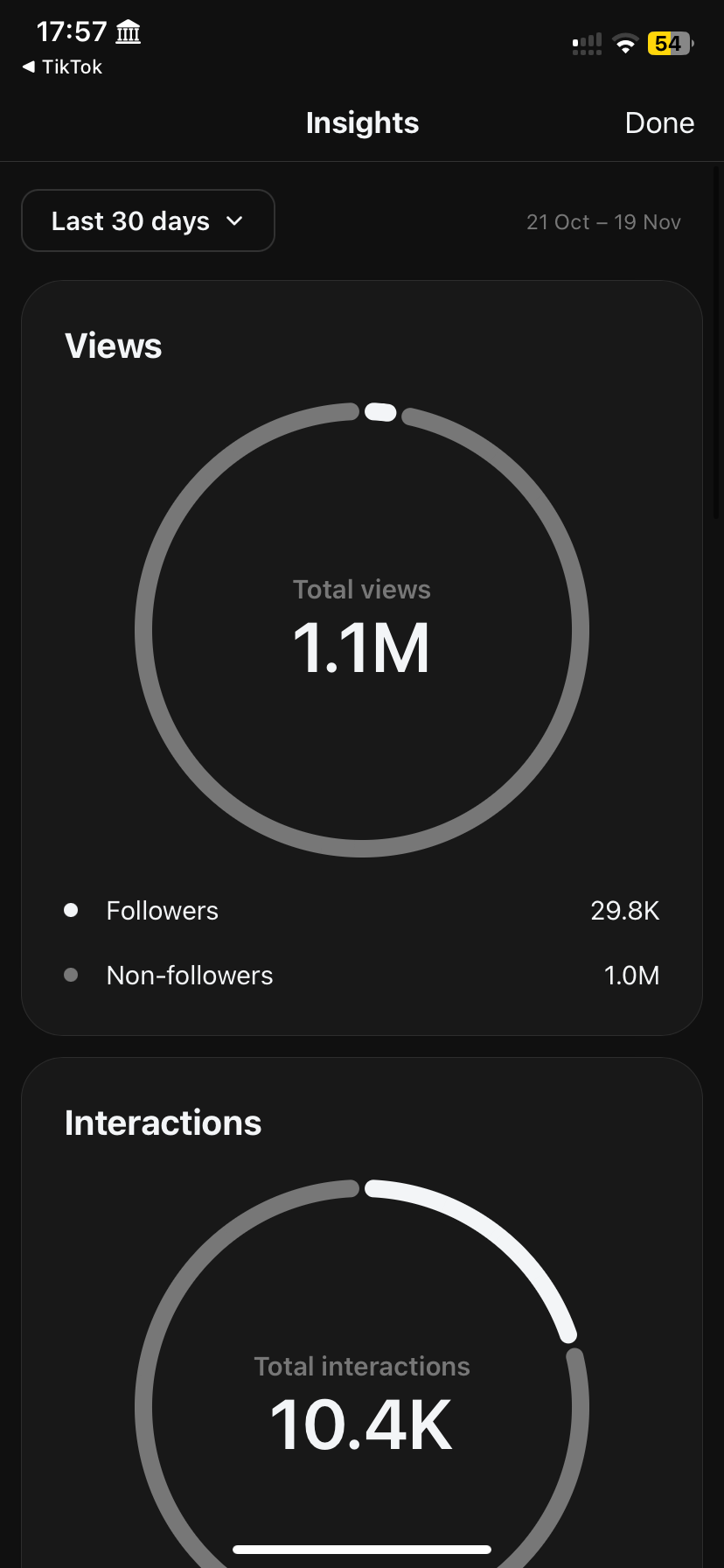
Task: Tap the battery level indicator
Action: click(669, 44)
